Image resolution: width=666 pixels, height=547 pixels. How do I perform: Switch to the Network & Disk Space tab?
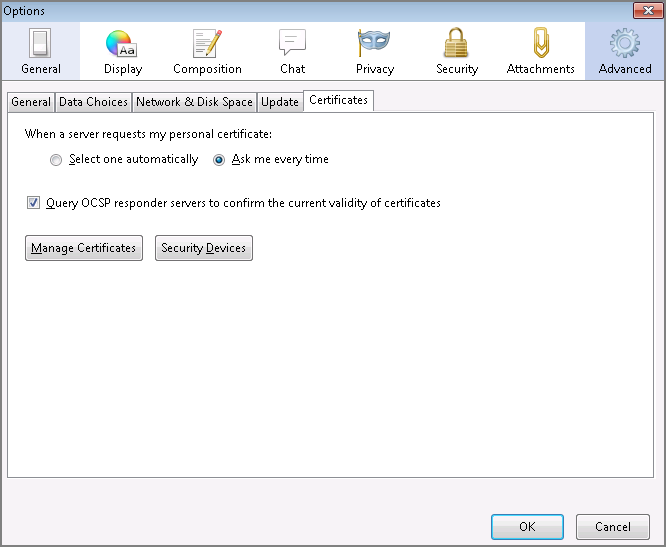click(195, 102)
